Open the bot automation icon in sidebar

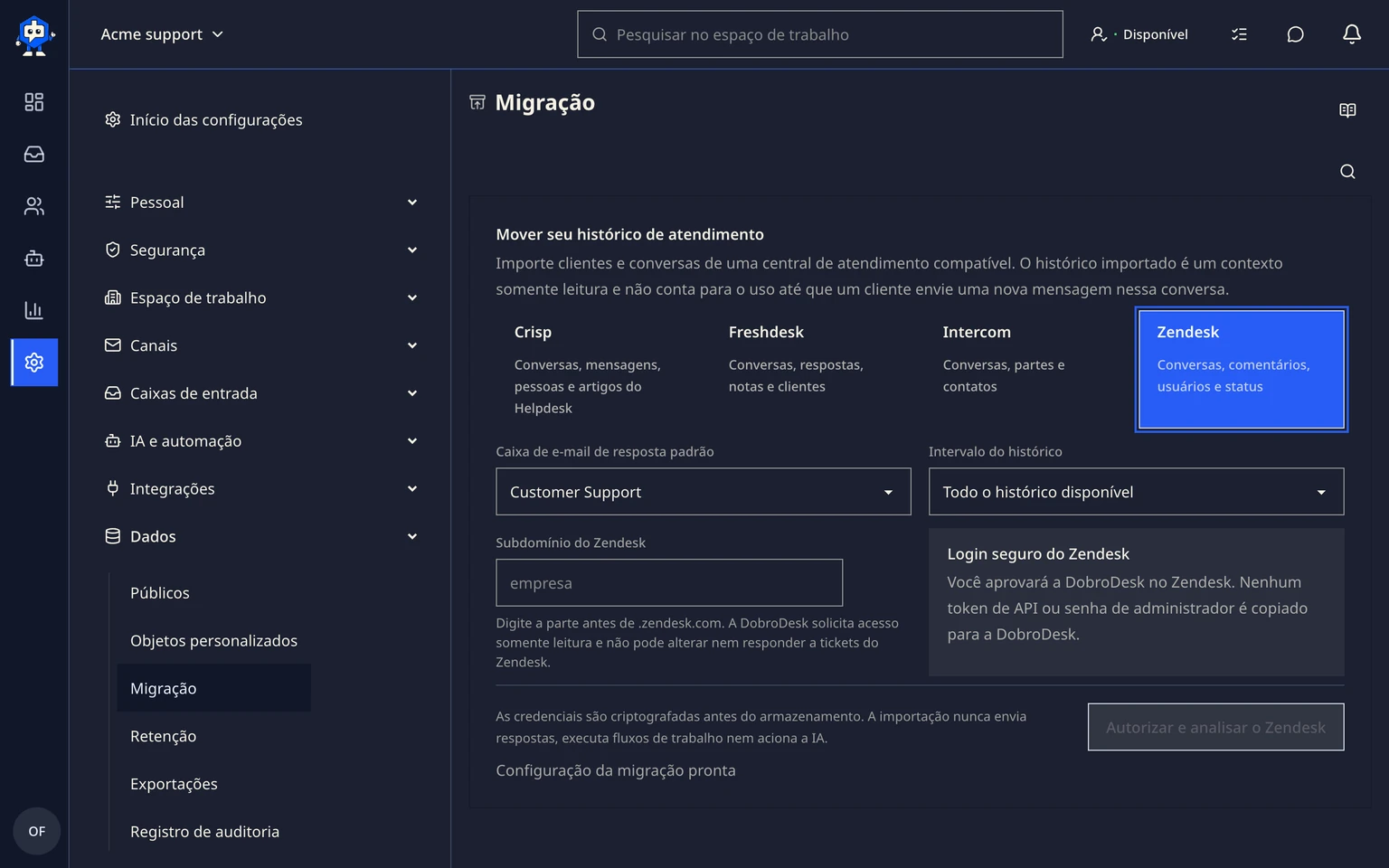(34, 259)
